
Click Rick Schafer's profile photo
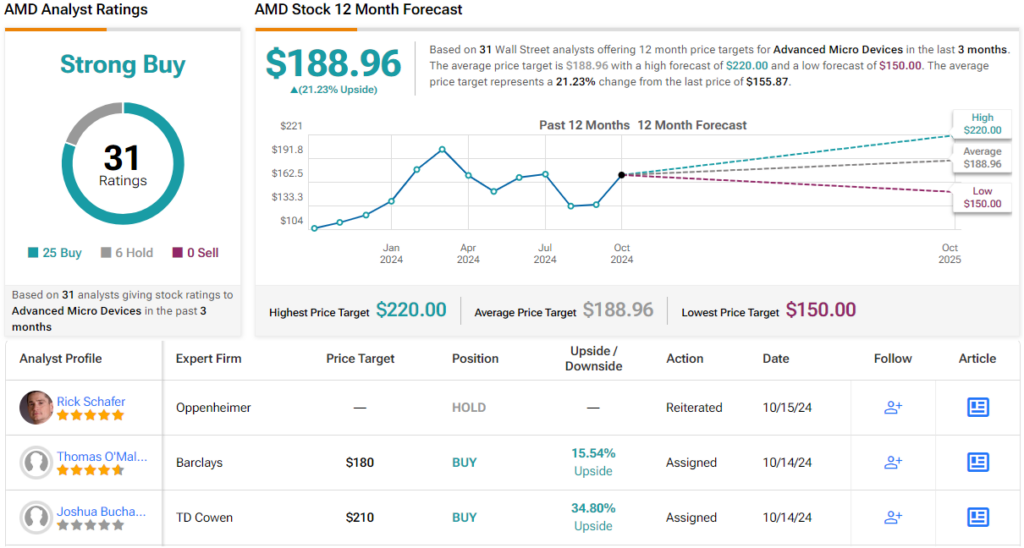coord(36,407)
